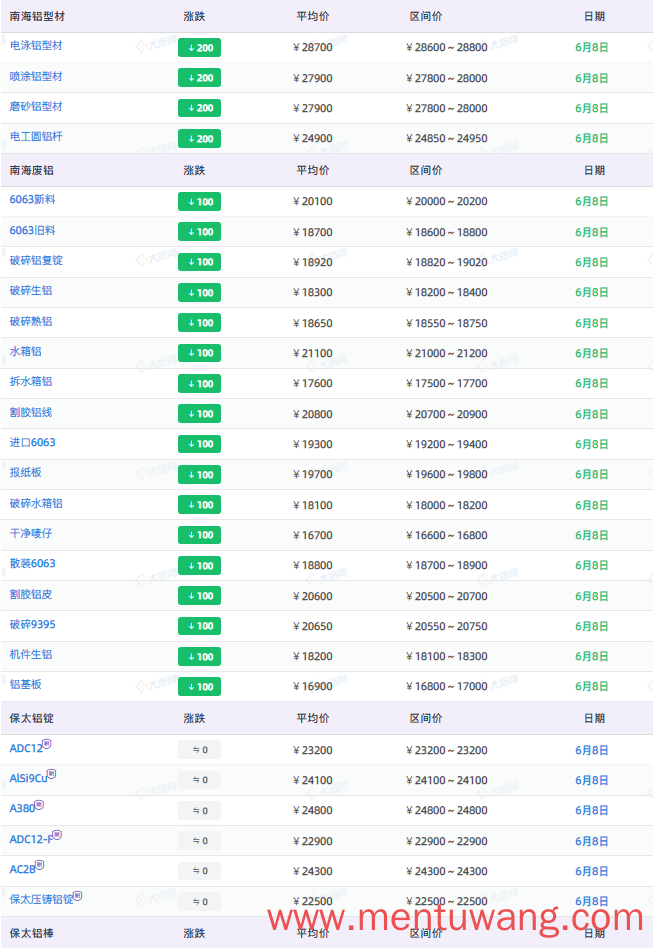653x948 pixels.
Task: Open the ADC12 ingot link
Action: tap(26, 748)
